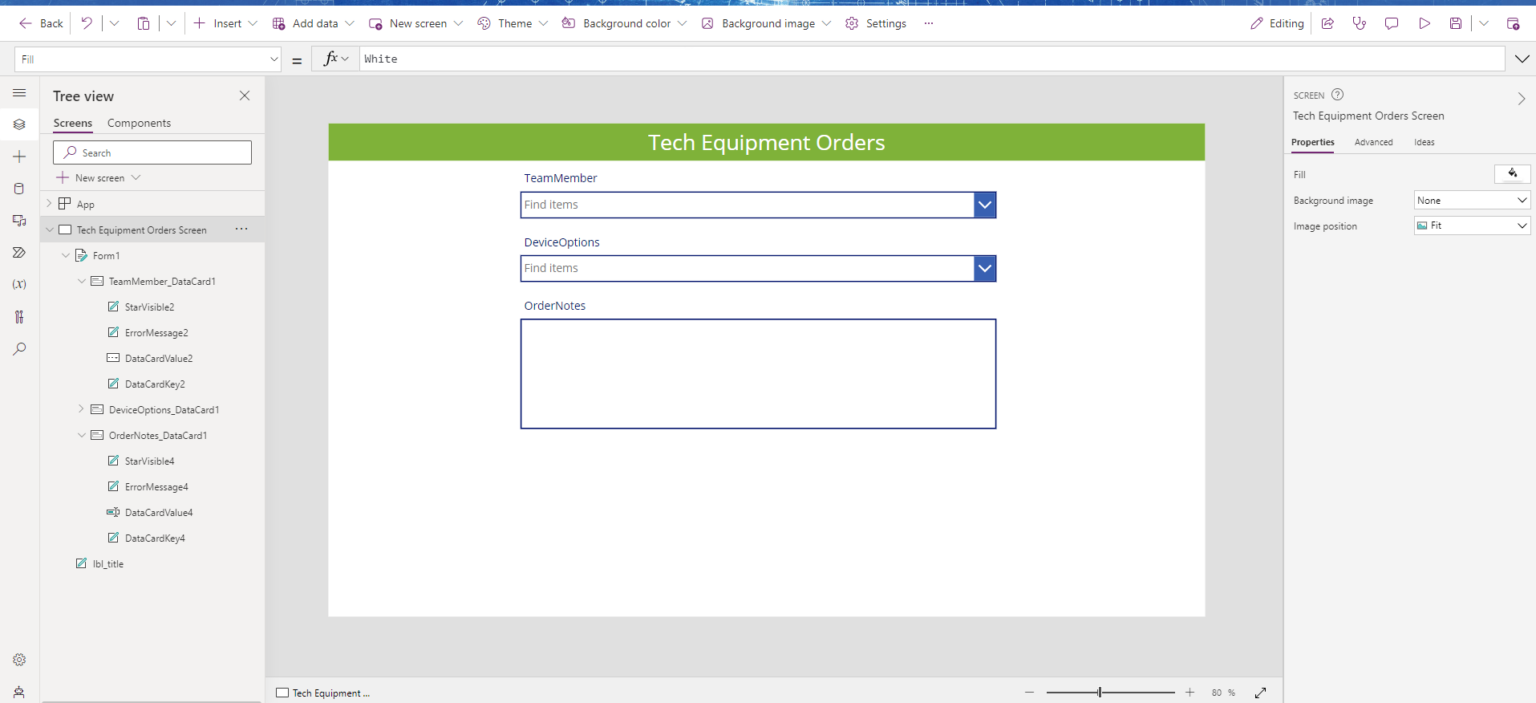The image size is (1536, 703).
Task: Select the Tree view icon in the left rail
Action: 19,124
